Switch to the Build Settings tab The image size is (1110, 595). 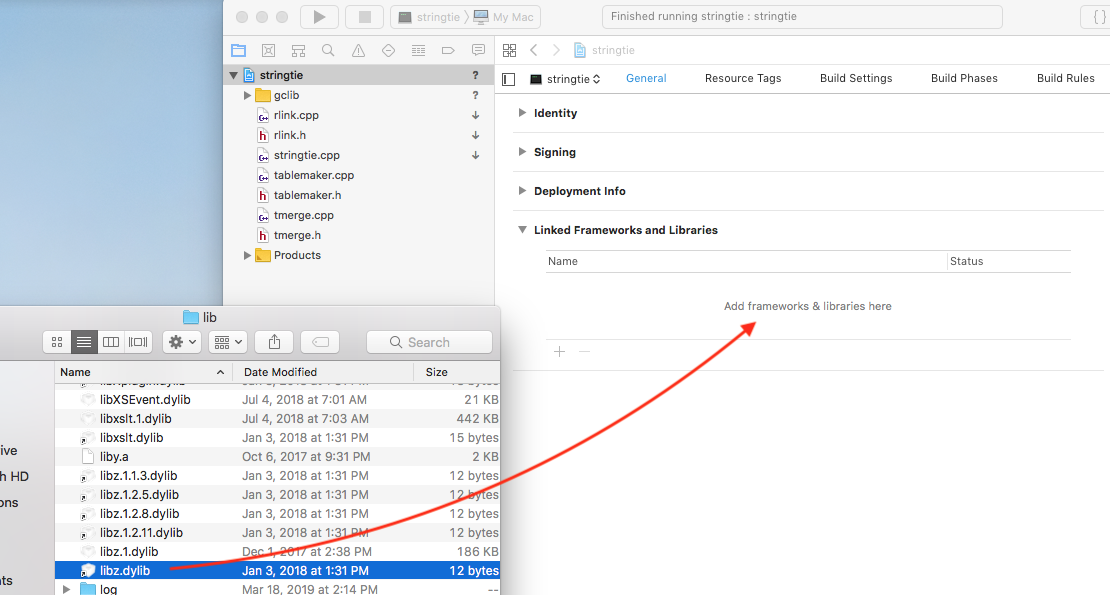(x=855, y=78)
